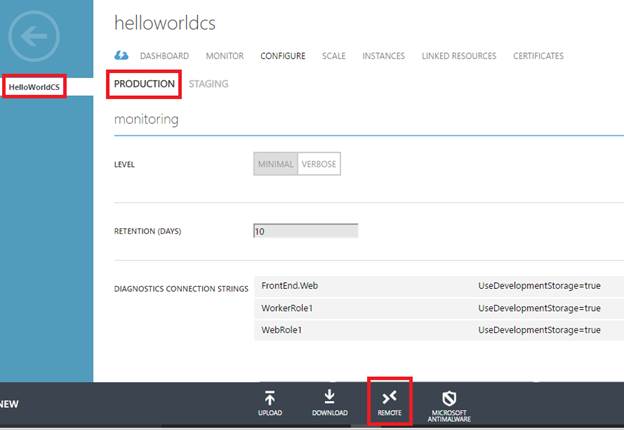
Task: Click WebRole1 connection string value
Action: (x=539, y=330)
